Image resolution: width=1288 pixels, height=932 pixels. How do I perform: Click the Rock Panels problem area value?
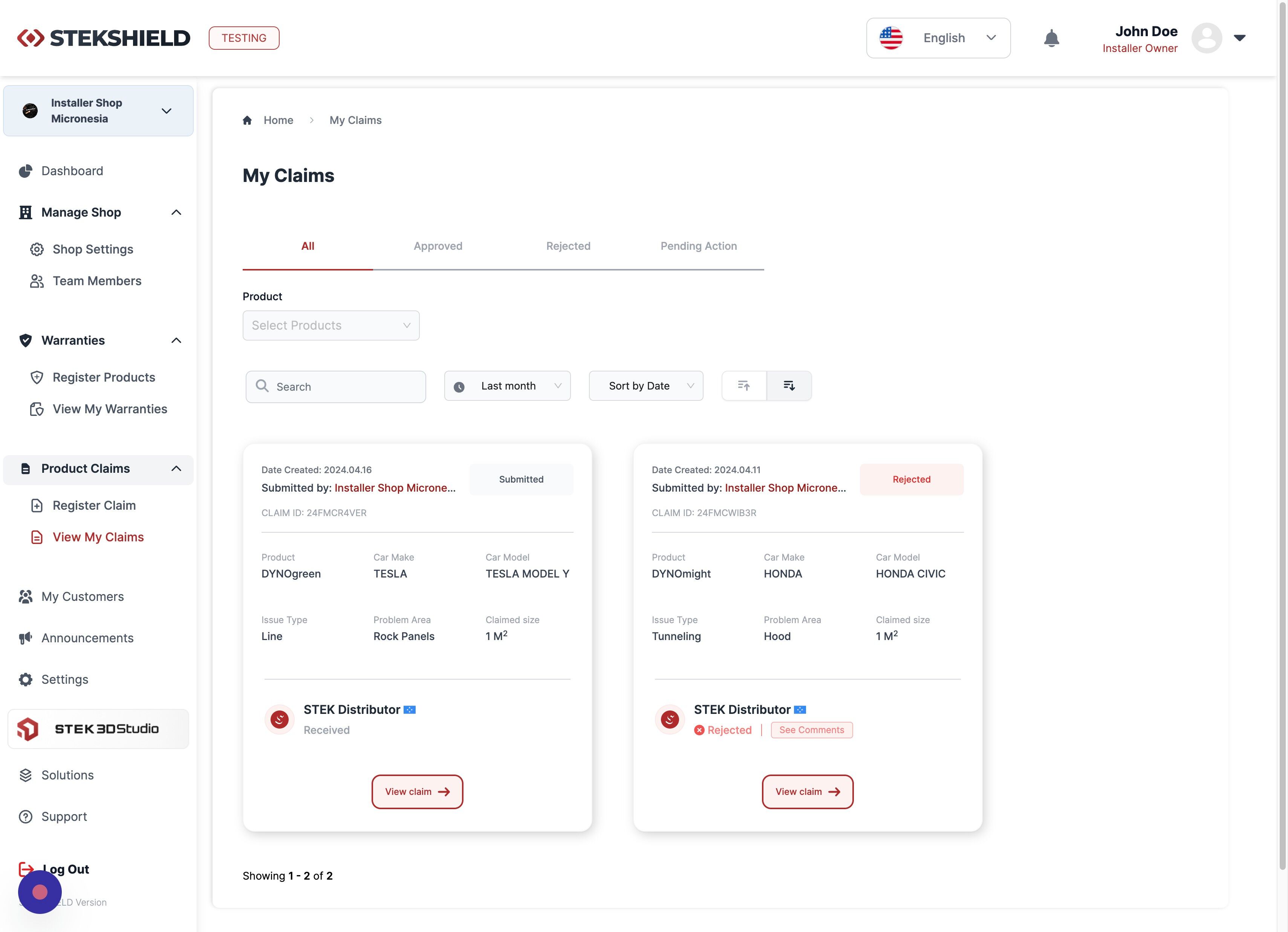[404, 636]
